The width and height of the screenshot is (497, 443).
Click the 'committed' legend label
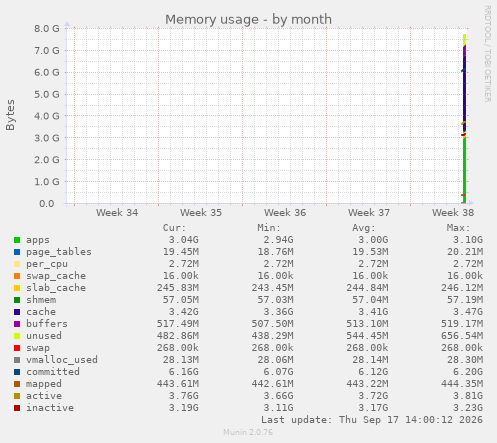tap(53, 372)
